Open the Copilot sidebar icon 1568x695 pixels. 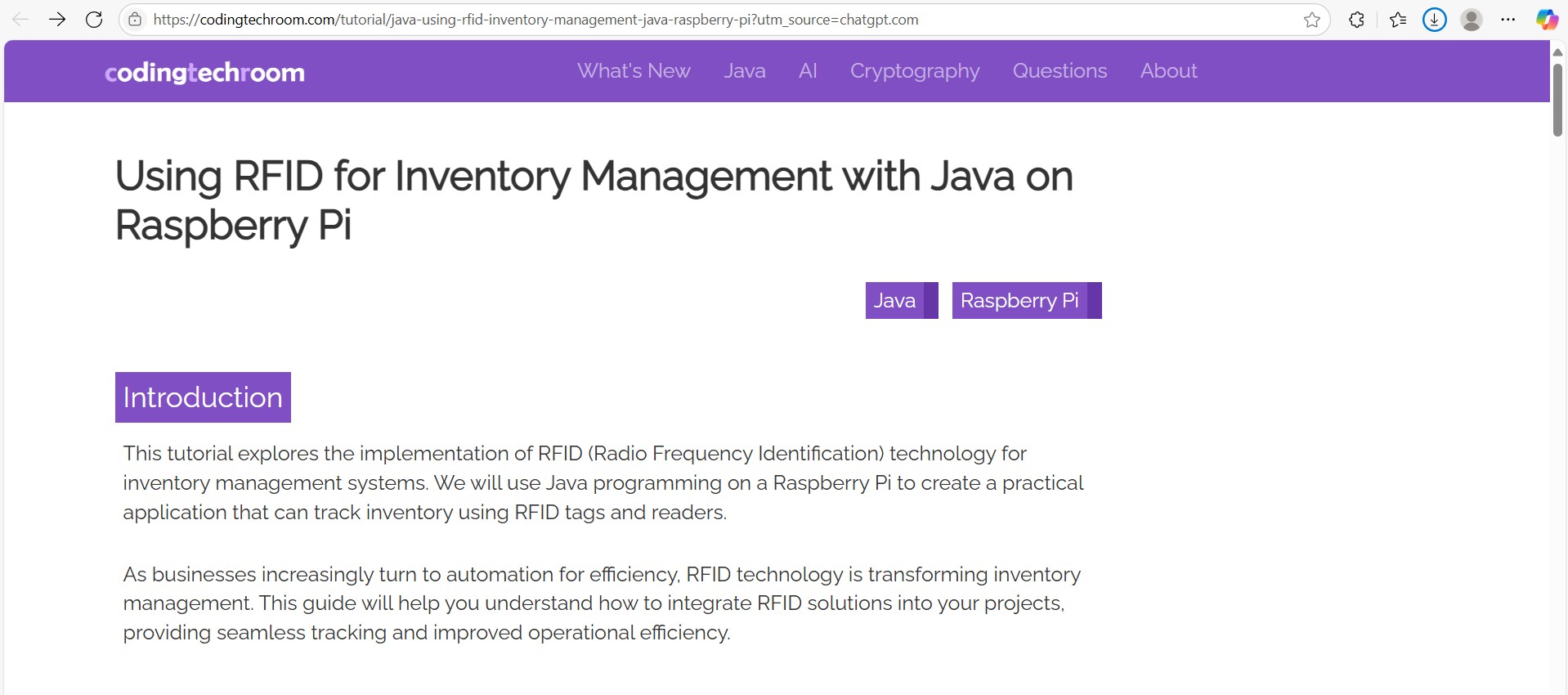[x=1547, y=20]
